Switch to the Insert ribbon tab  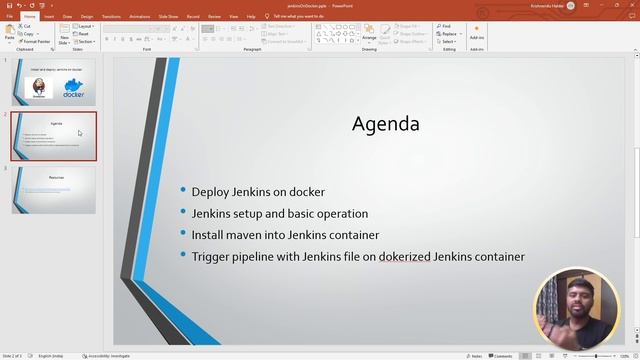coord(49,17)
